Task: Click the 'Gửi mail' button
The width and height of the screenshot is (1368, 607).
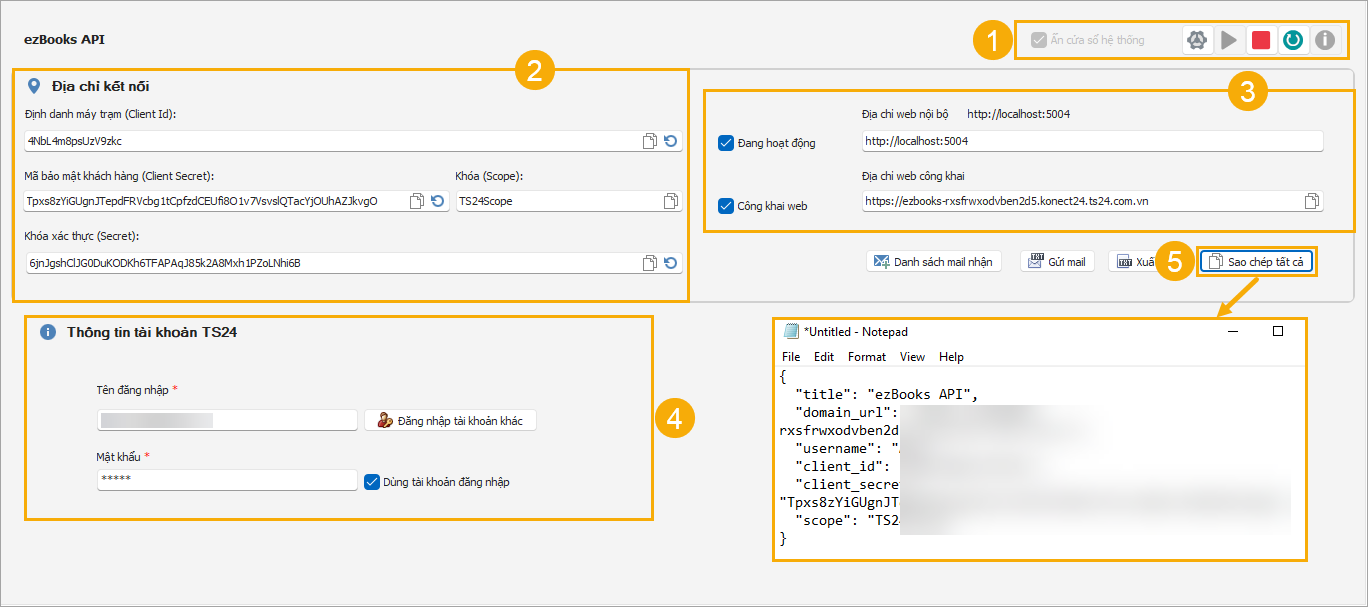Action: [1057, 262]
